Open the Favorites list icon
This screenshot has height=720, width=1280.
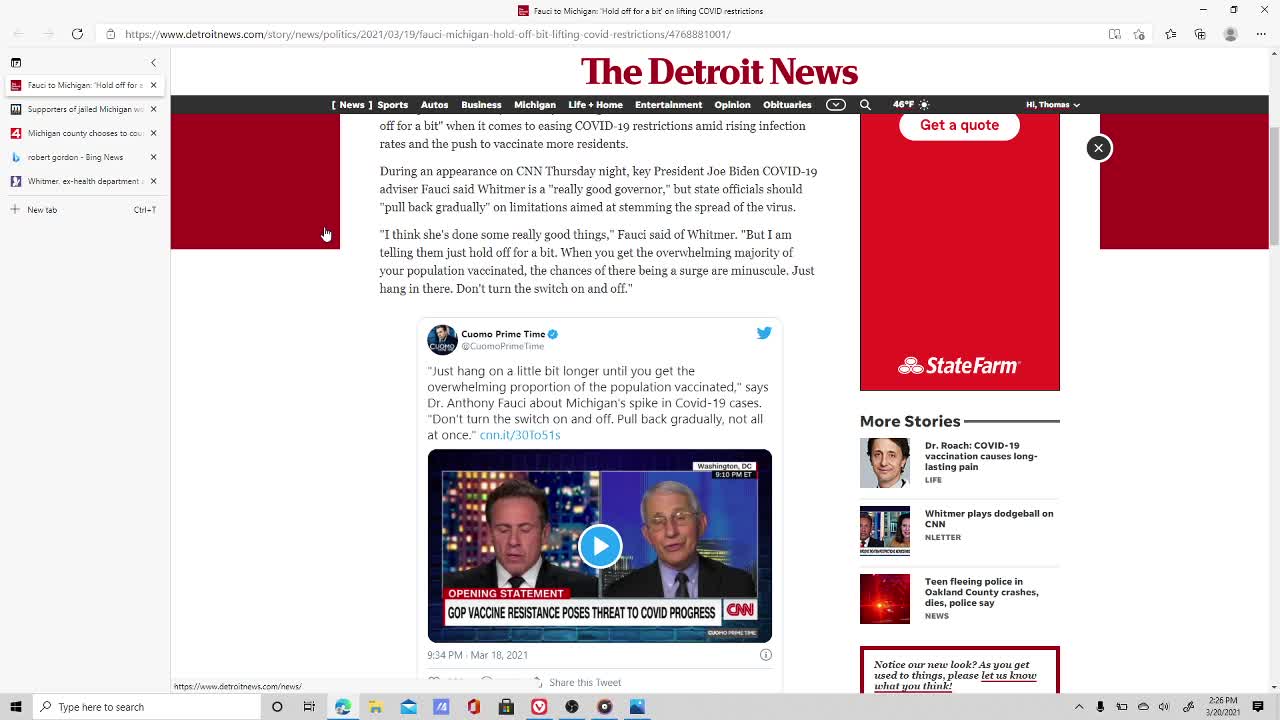[x=1171, y=34]
